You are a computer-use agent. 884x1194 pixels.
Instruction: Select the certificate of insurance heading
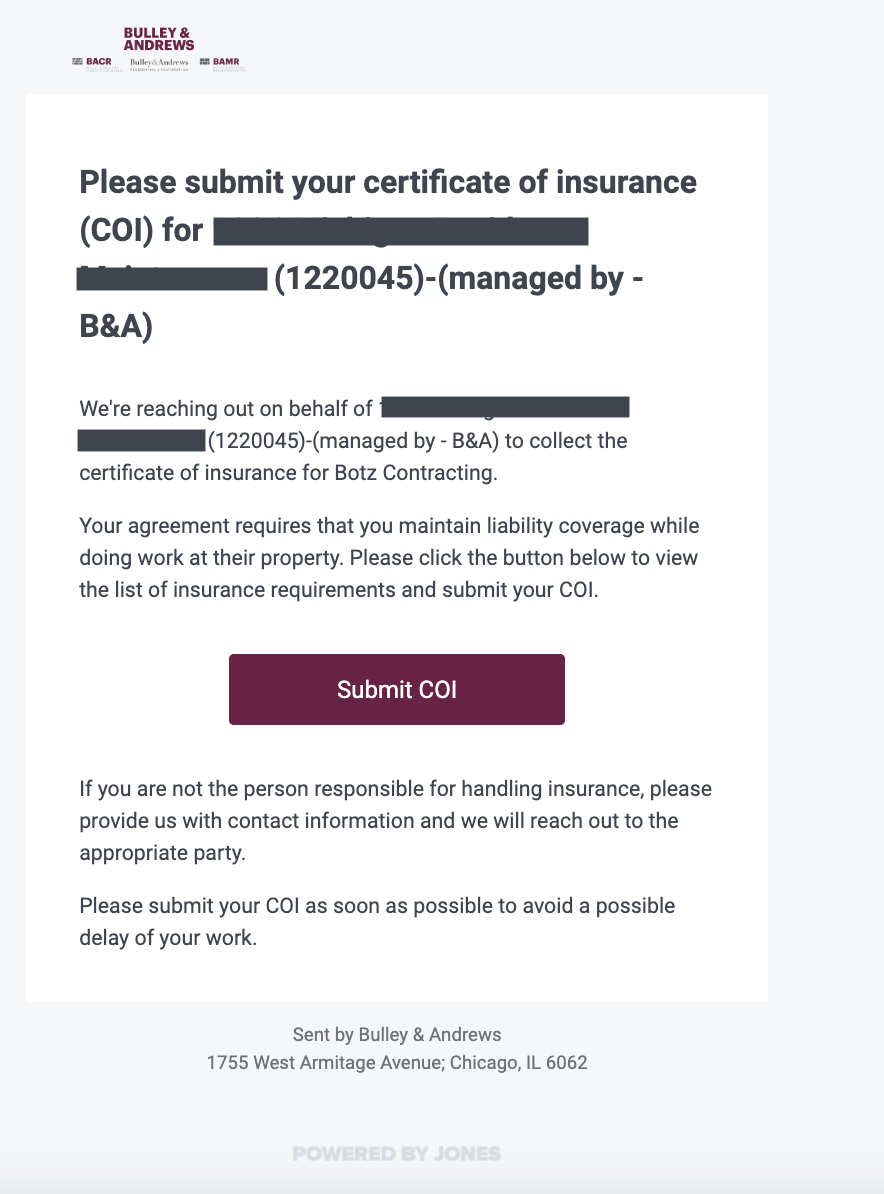pos(388,182)
